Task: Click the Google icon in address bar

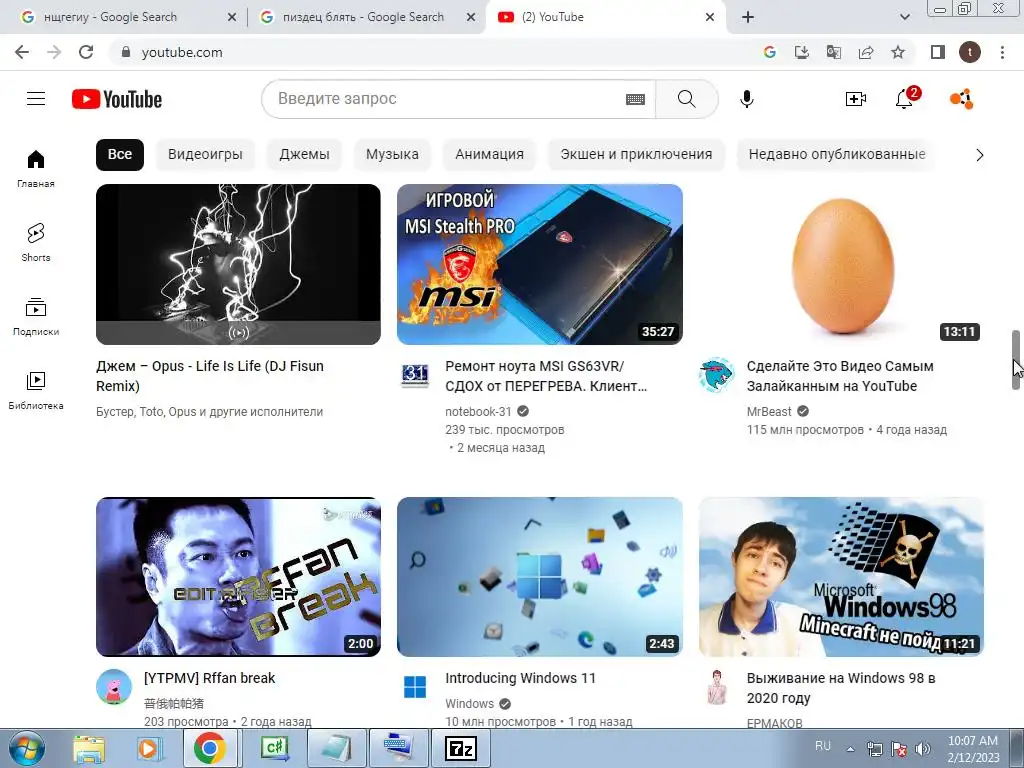Action: click(x=770, y=52)
